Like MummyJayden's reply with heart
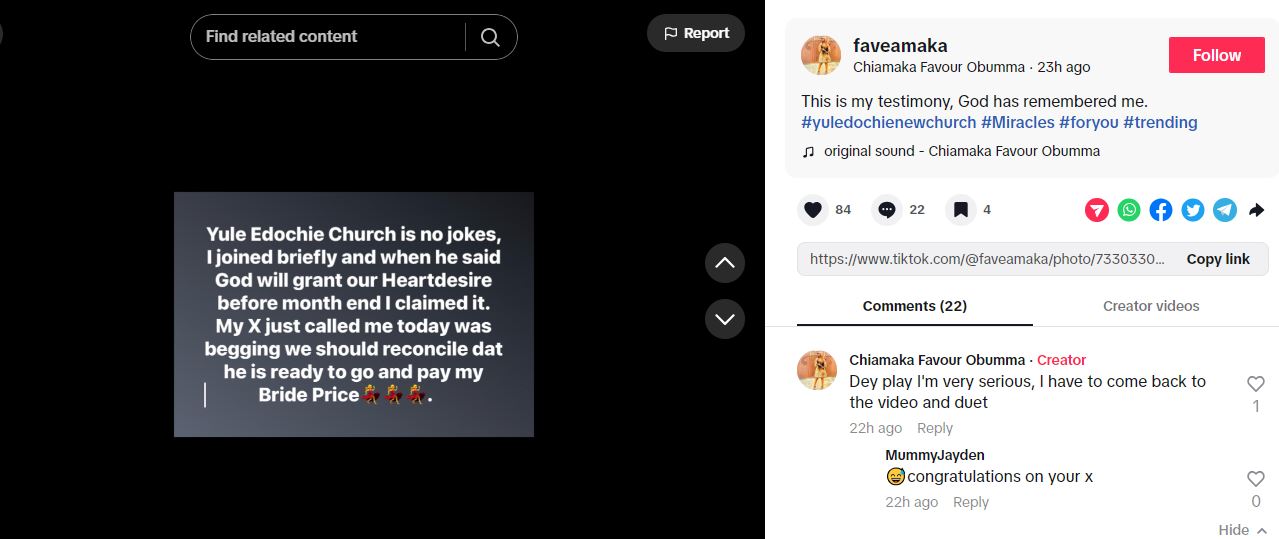 click(1256, 479)
